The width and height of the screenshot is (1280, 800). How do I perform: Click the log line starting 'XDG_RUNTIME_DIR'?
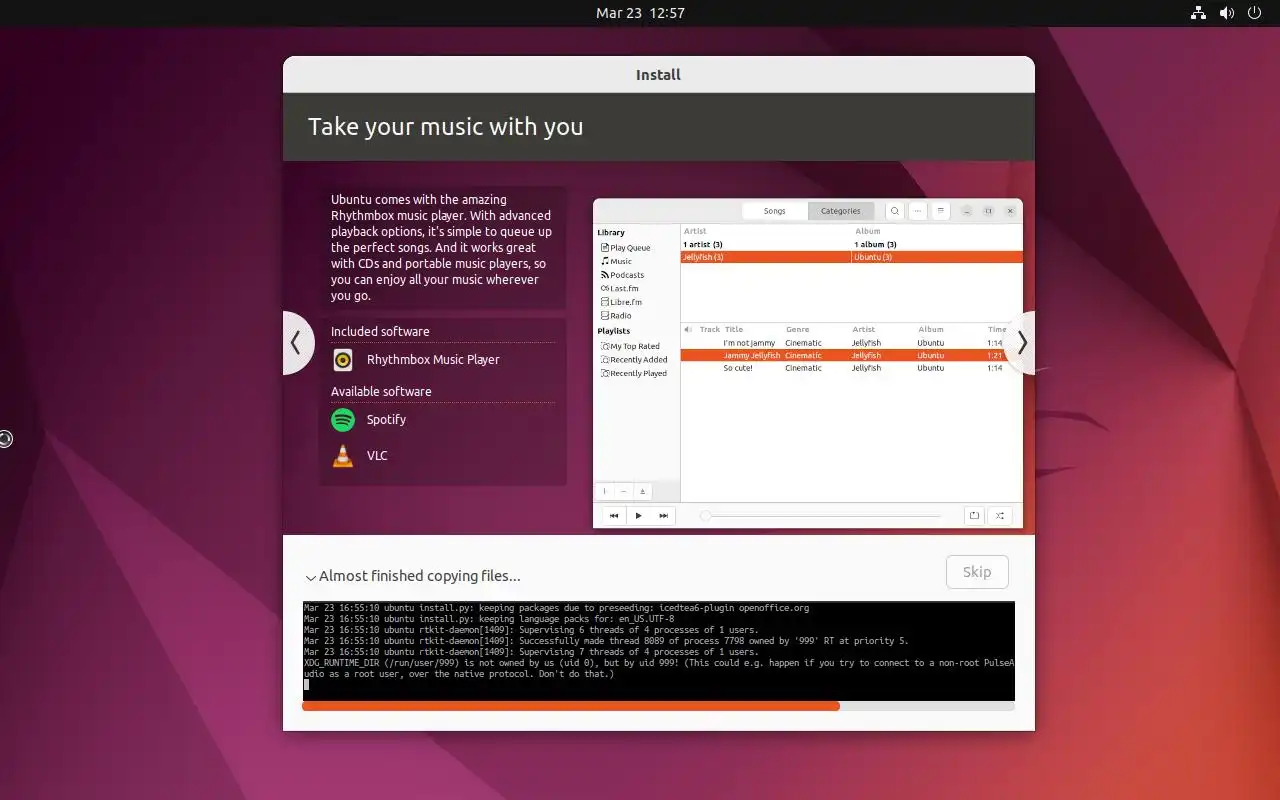[659, 668]
